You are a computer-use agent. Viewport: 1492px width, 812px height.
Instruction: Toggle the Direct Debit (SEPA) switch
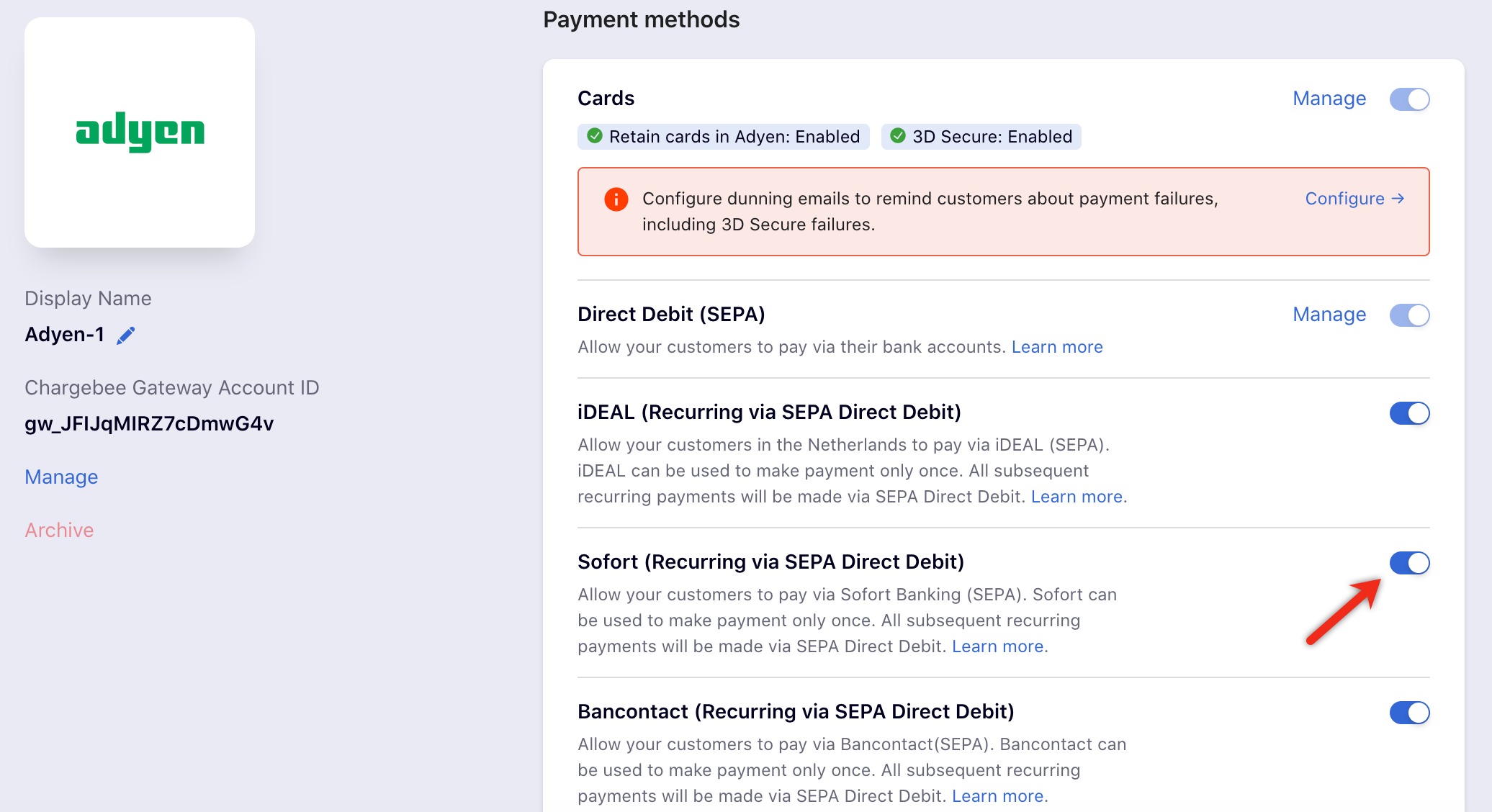[x=1409, y=315]
